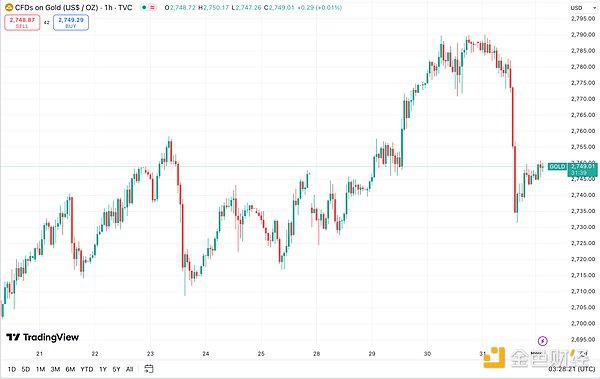Open symbol search from CFDs on Gold title
This screenshot has width=600, height=379.
coord(73,7)
